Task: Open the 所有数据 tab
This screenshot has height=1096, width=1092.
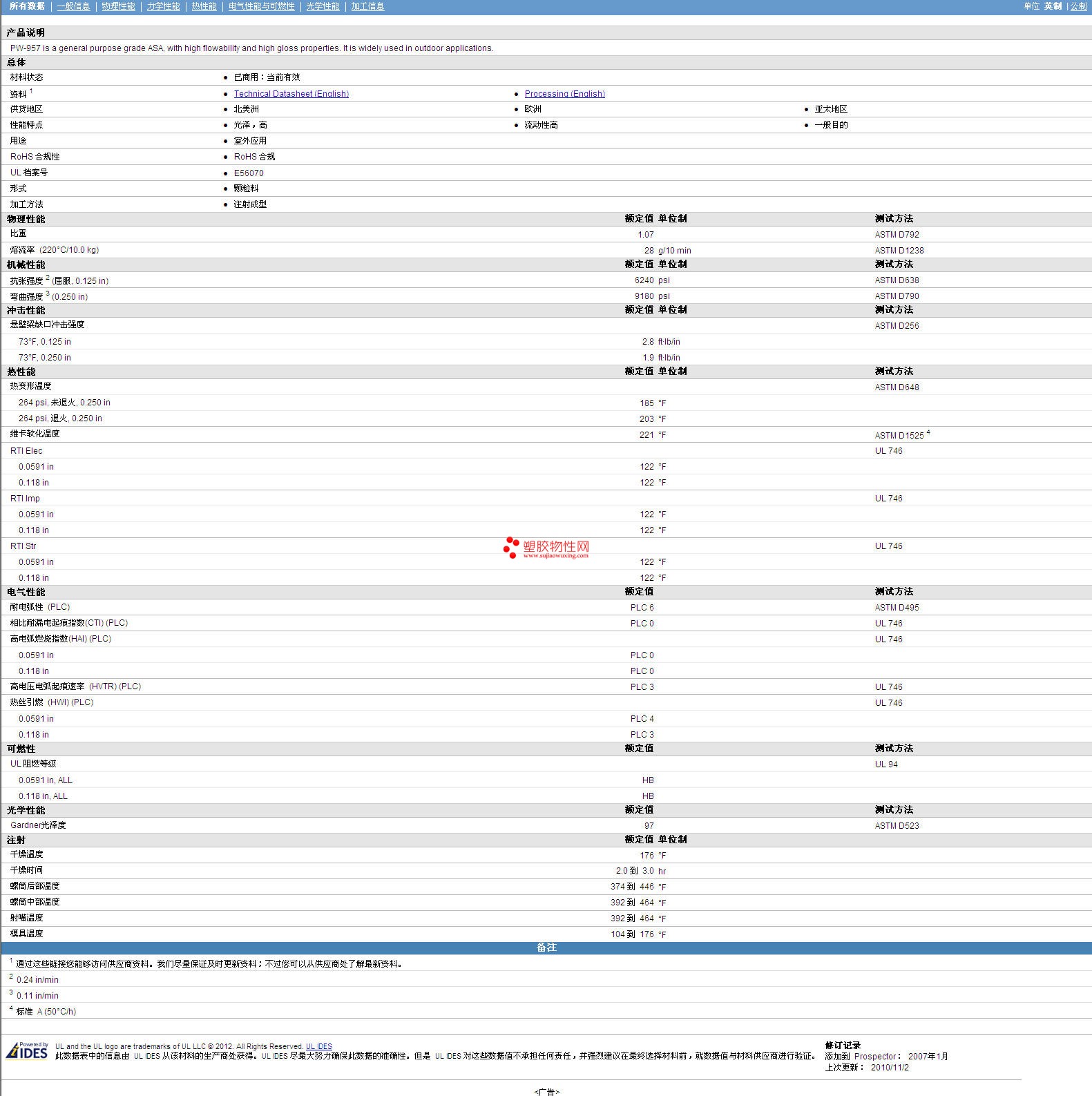Action: 27,6
